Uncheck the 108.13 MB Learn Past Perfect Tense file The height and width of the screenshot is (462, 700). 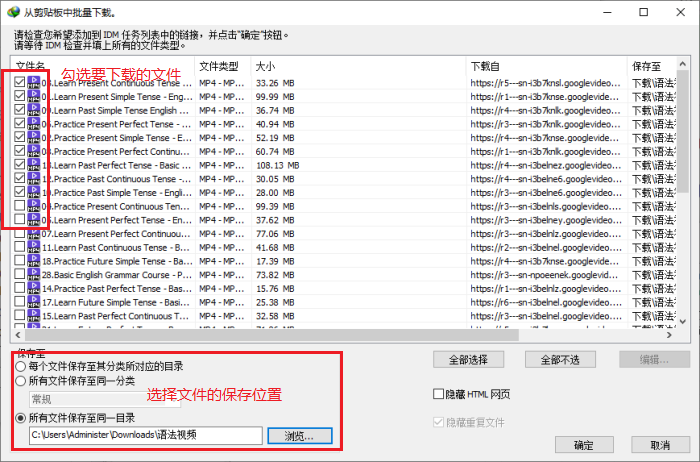click(19, 164)
